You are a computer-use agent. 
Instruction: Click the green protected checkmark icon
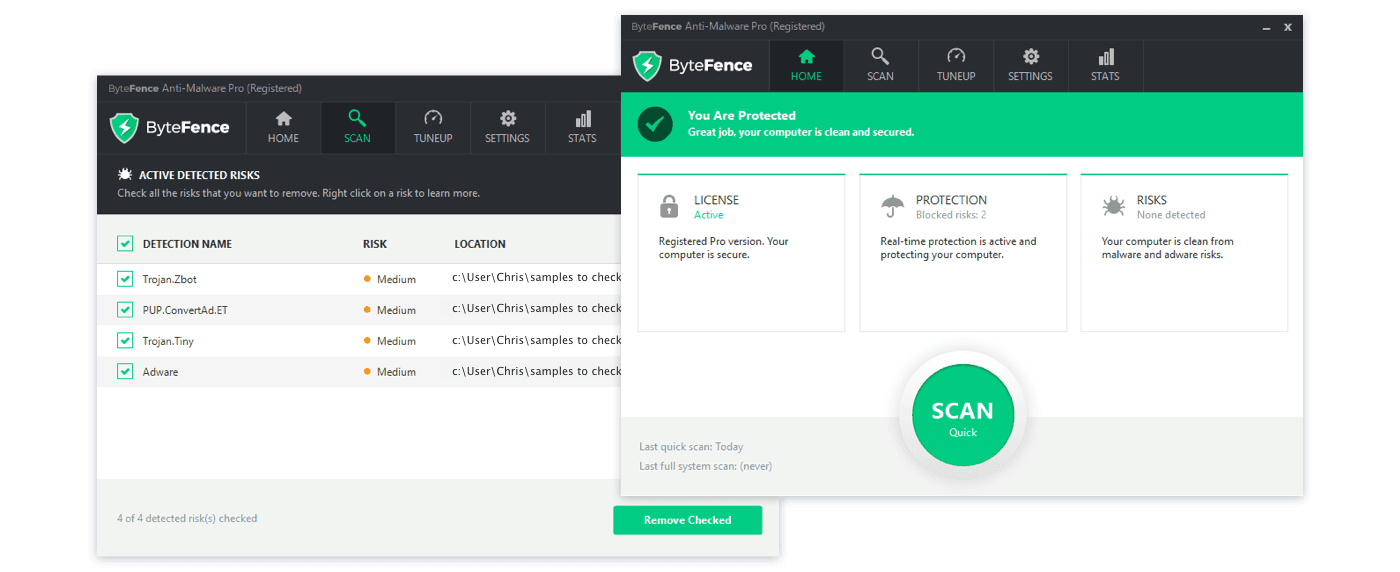655,124
